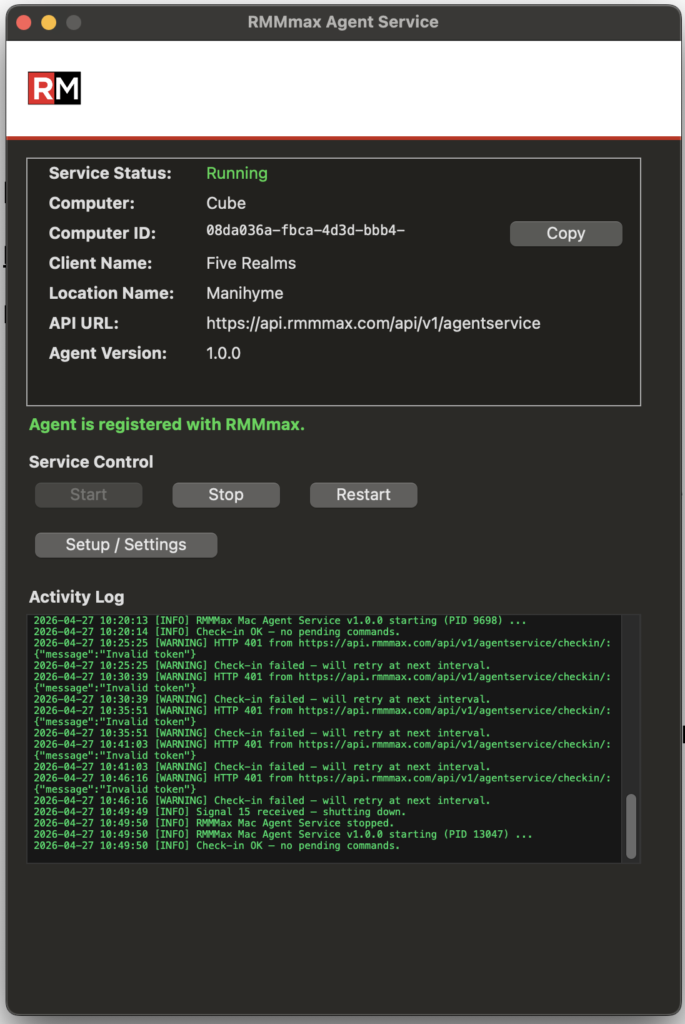
Task: Click computer name value Cube
Action: click(x=226, y=203)
